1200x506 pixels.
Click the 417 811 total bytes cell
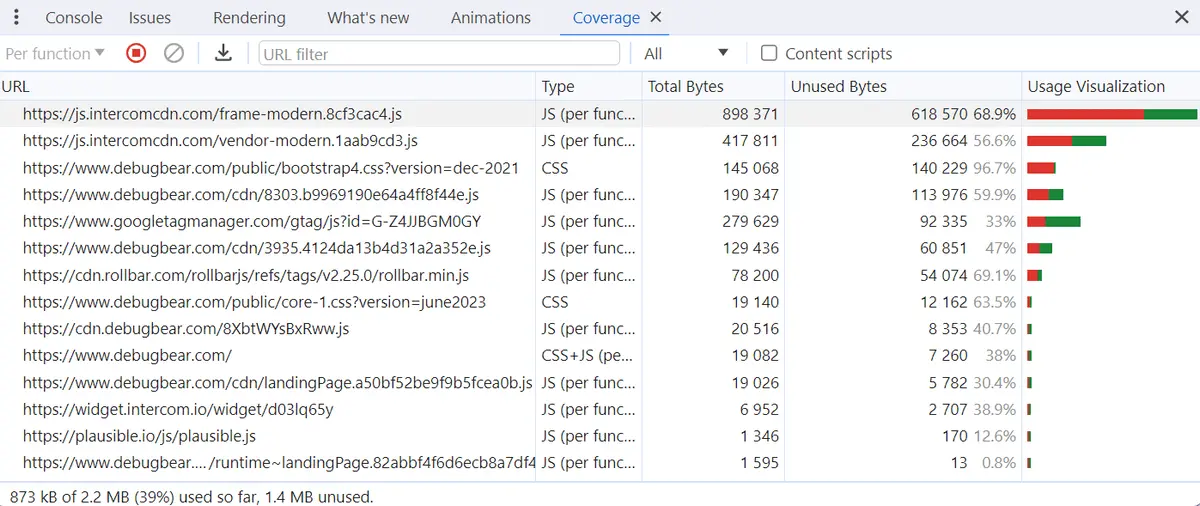pyautogui.click(x=712, y=141)
